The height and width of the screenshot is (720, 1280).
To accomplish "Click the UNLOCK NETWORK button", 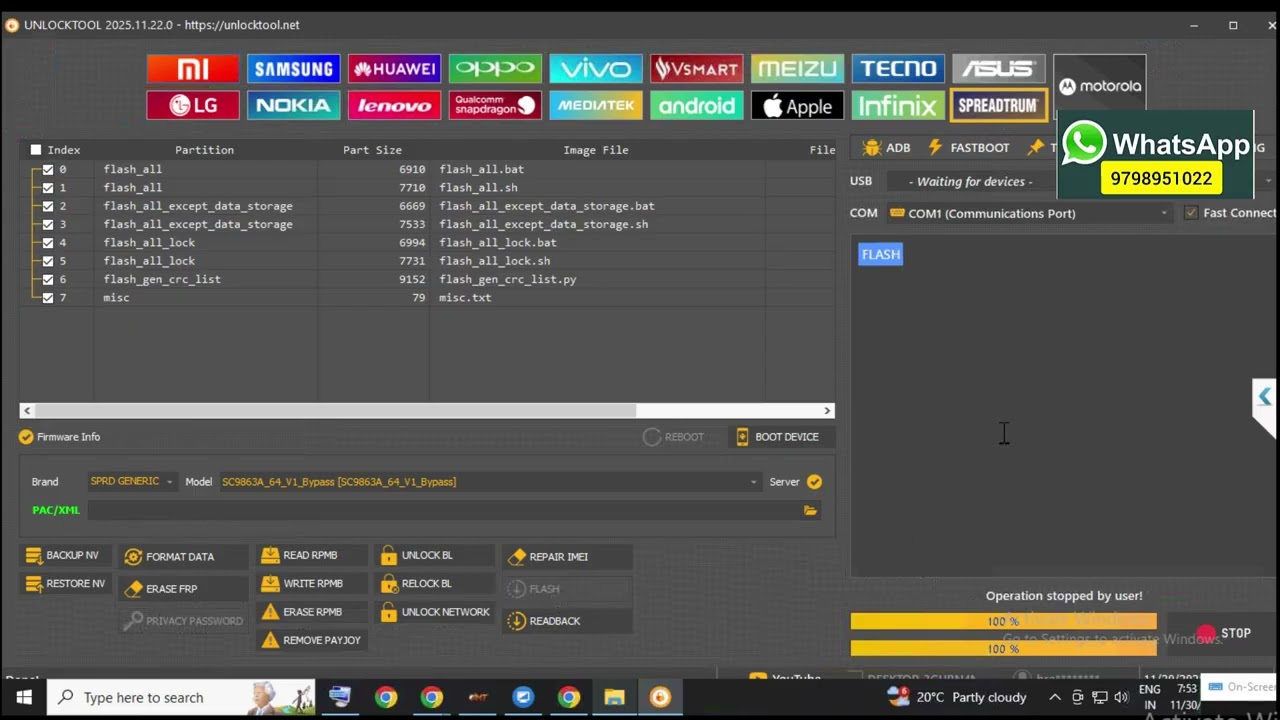I will [436, 612].
